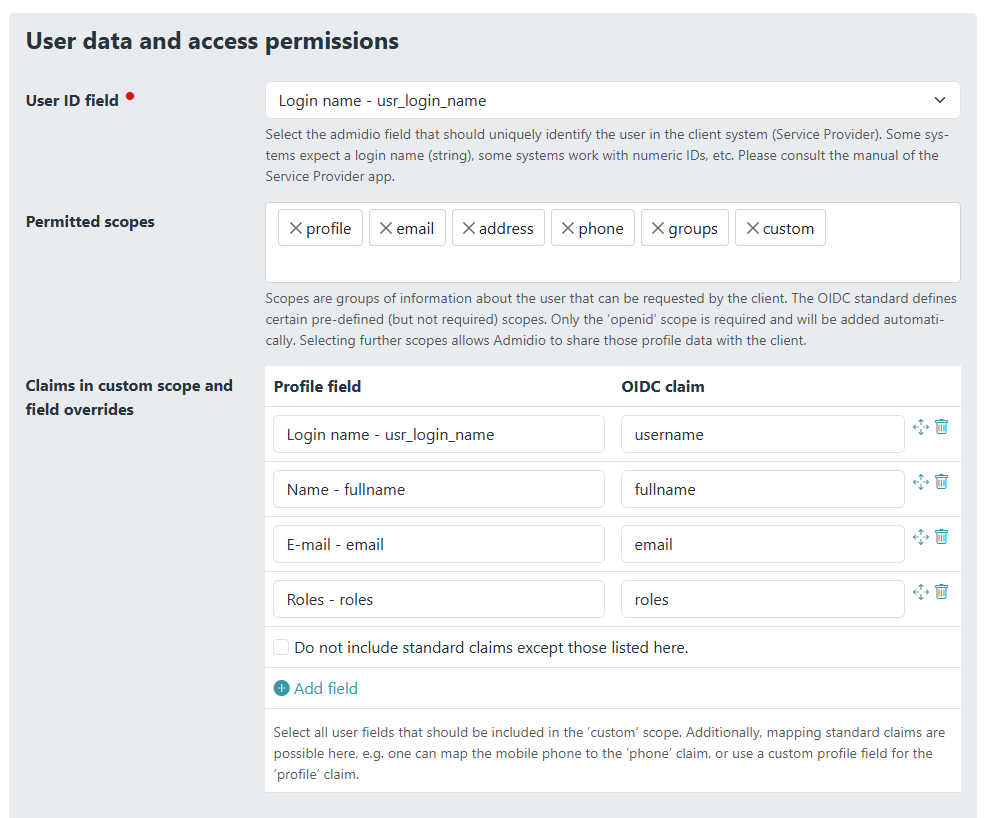
Task: Remove the groups scope tag
Action: click(x=657, y=229)
